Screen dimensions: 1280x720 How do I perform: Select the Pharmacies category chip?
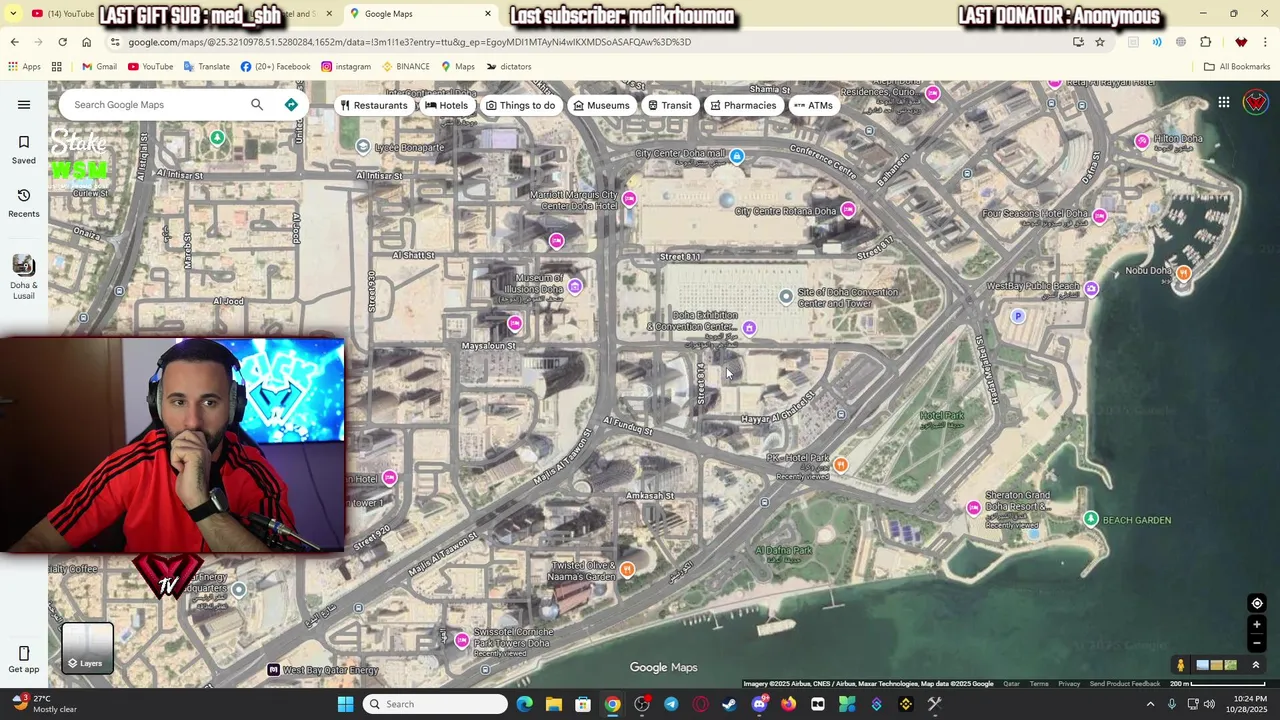coord(743,105)
